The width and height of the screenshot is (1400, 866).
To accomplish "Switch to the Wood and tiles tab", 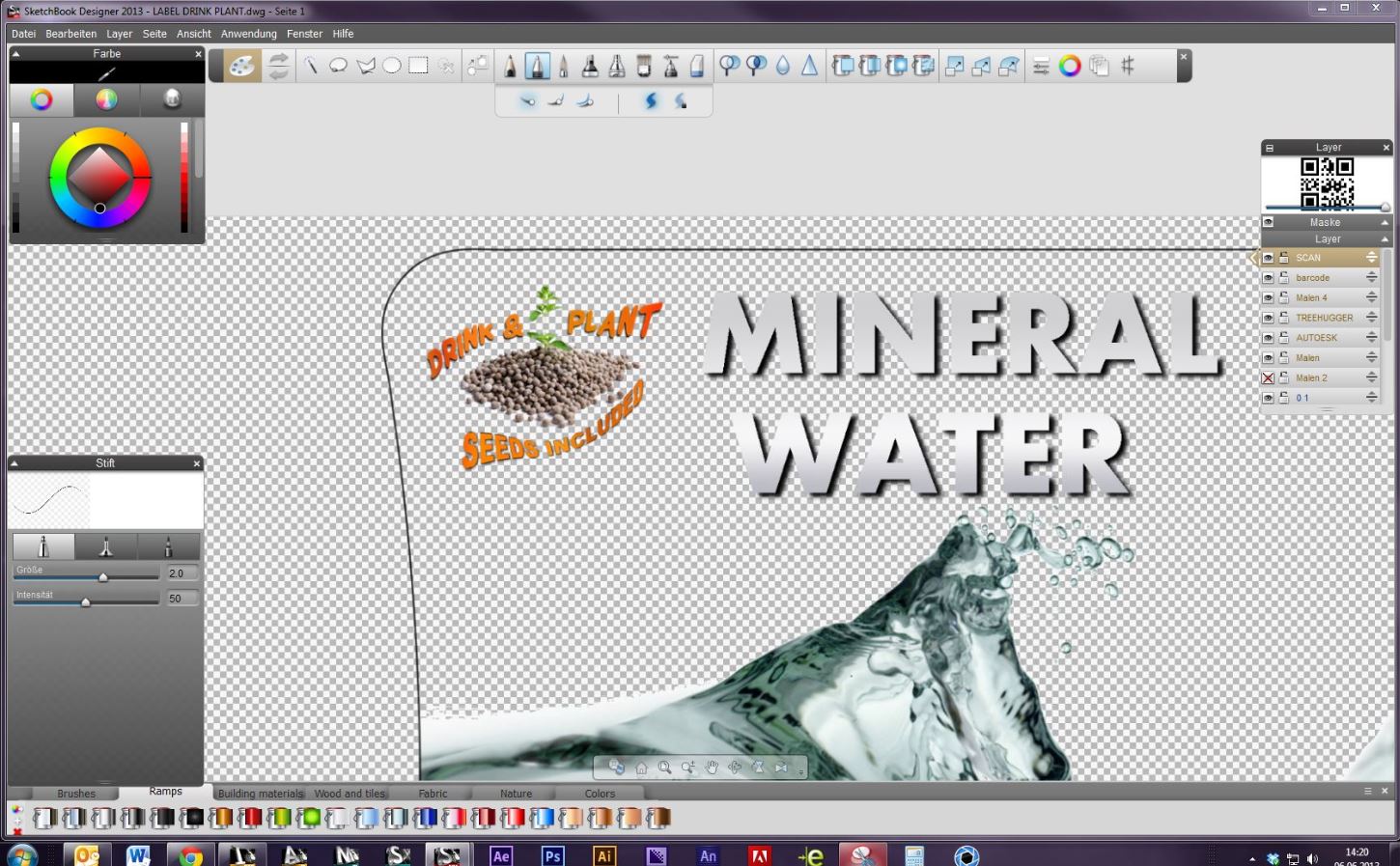I will tap(350, 794).
